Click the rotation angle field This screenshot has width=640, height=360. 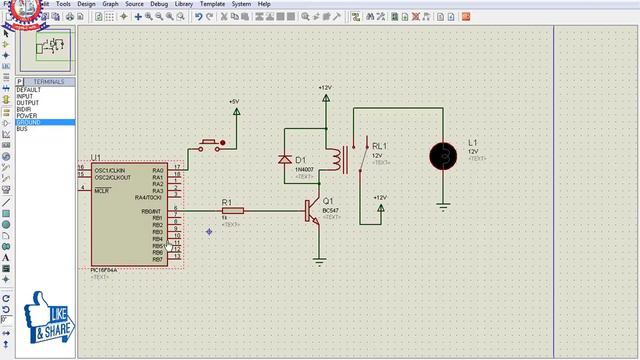pos(7,320)
